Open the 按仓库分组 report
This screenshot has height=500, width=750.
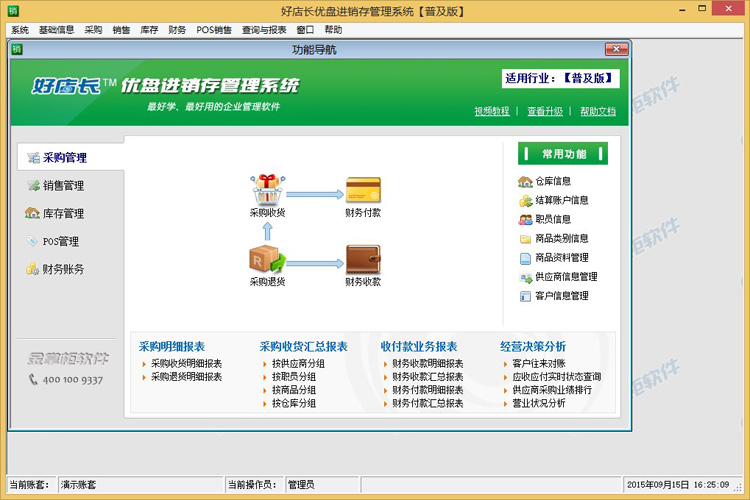pos(294,403)
